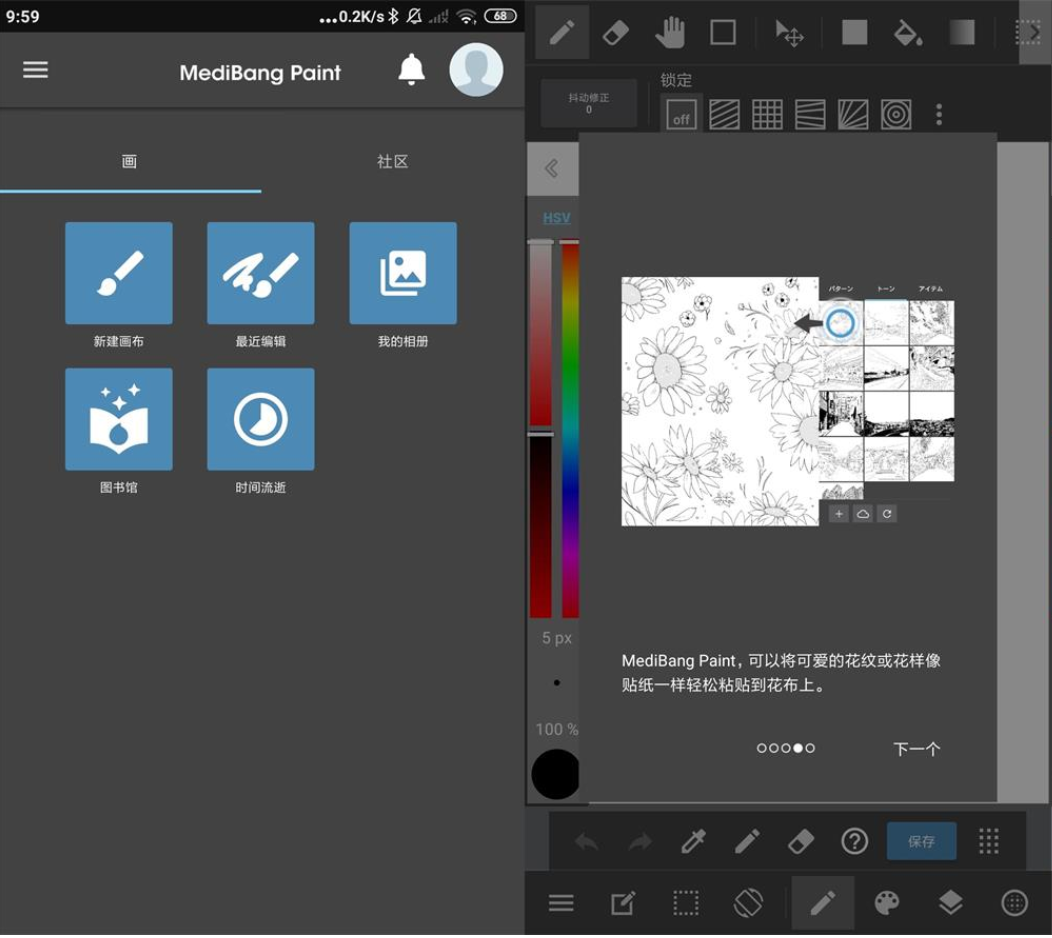Enable parallel lines snap guide
Screen dimensions: 1052x938
tap(725, 115)
